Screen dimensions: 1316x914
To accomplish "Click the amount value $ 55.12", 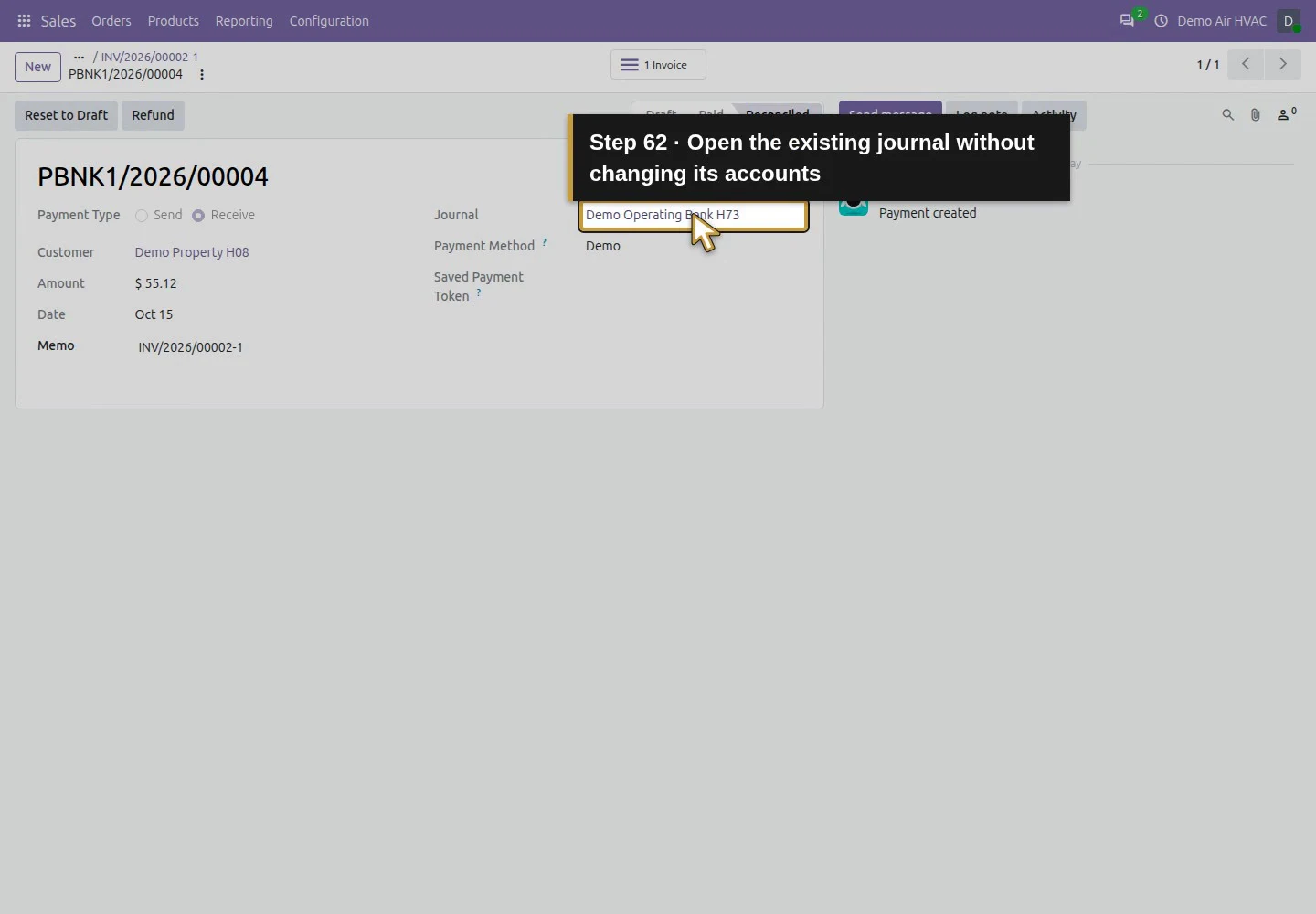I will pos(156,283).
